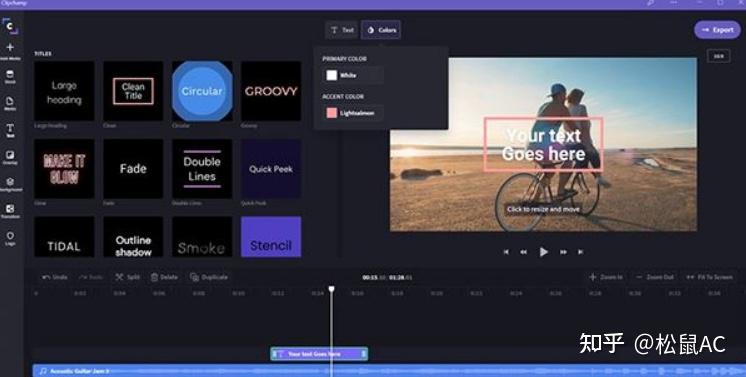Open the Stock library in sidebar

pos(10,76)
